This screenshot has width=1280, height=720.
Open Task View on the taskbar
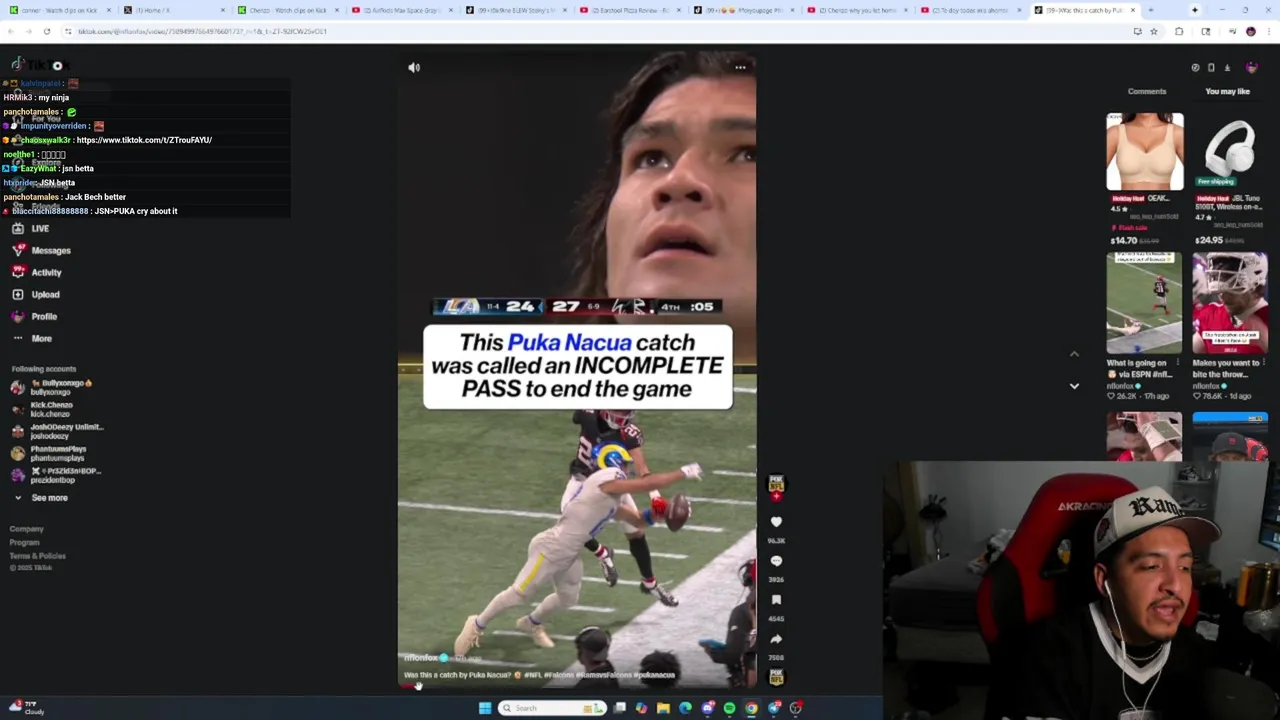pyautogui.click(x=619, y=708)
